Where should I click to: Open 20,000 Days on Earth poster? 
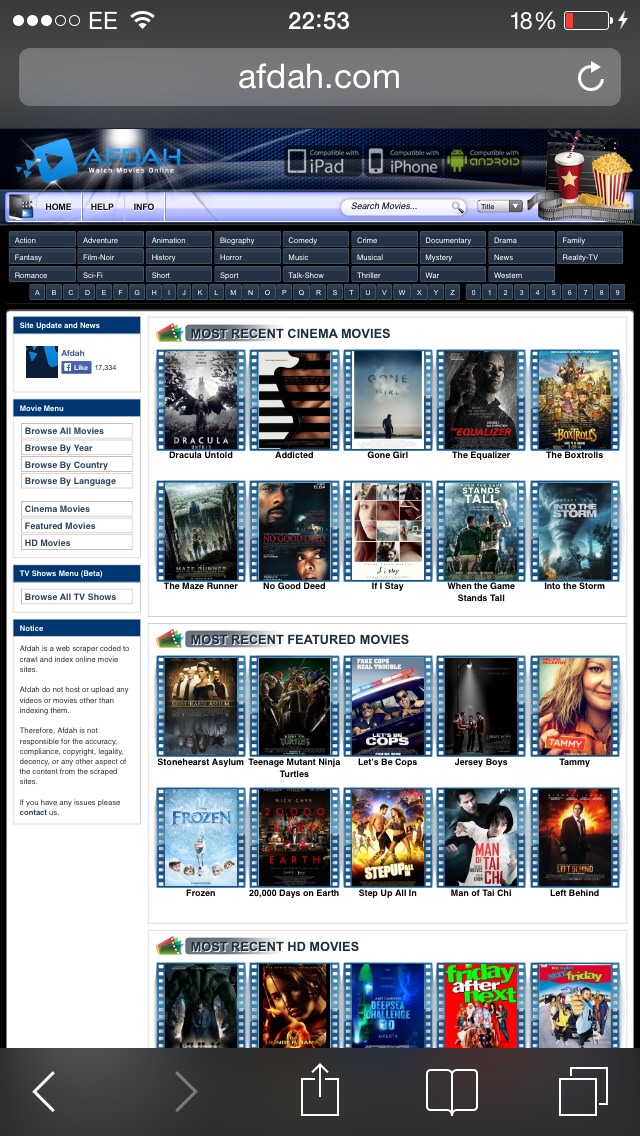pos(294,838)
